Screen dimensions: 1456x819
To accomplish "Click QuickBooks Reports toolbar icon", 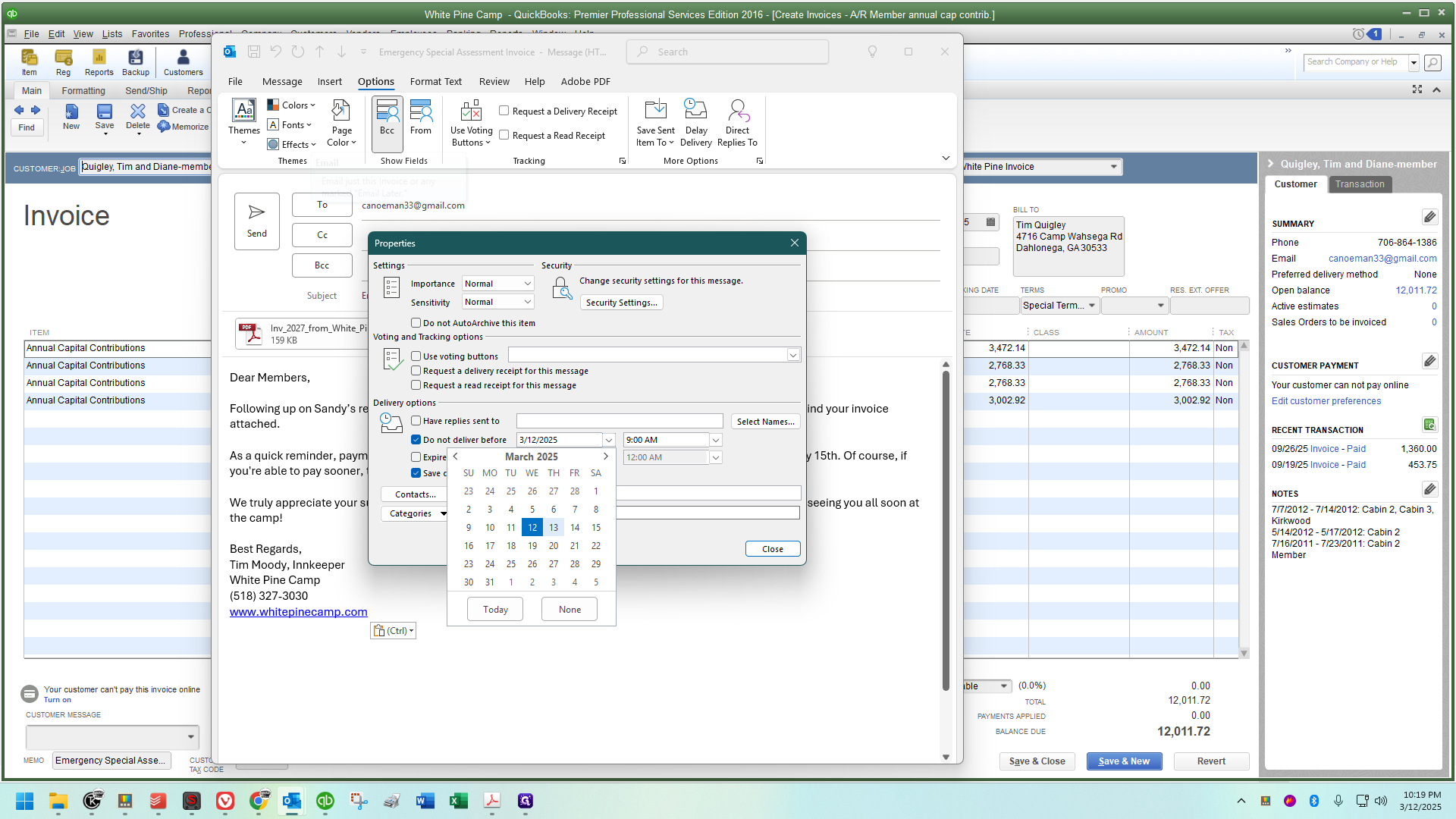I will [99, 62].
